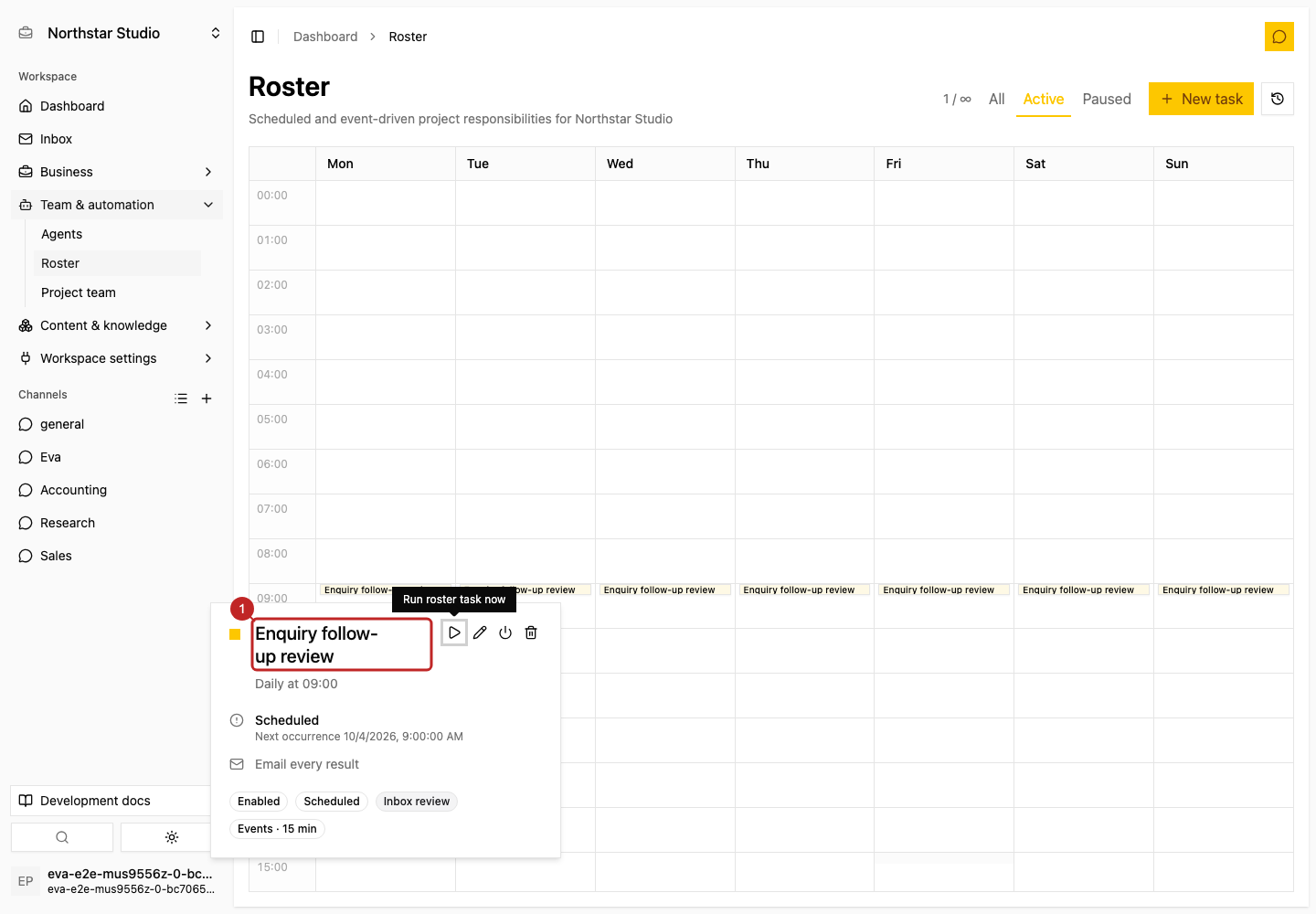
Task: Select Friday's Enquiry follow-up review event
Action: click(x=944, y=590)
